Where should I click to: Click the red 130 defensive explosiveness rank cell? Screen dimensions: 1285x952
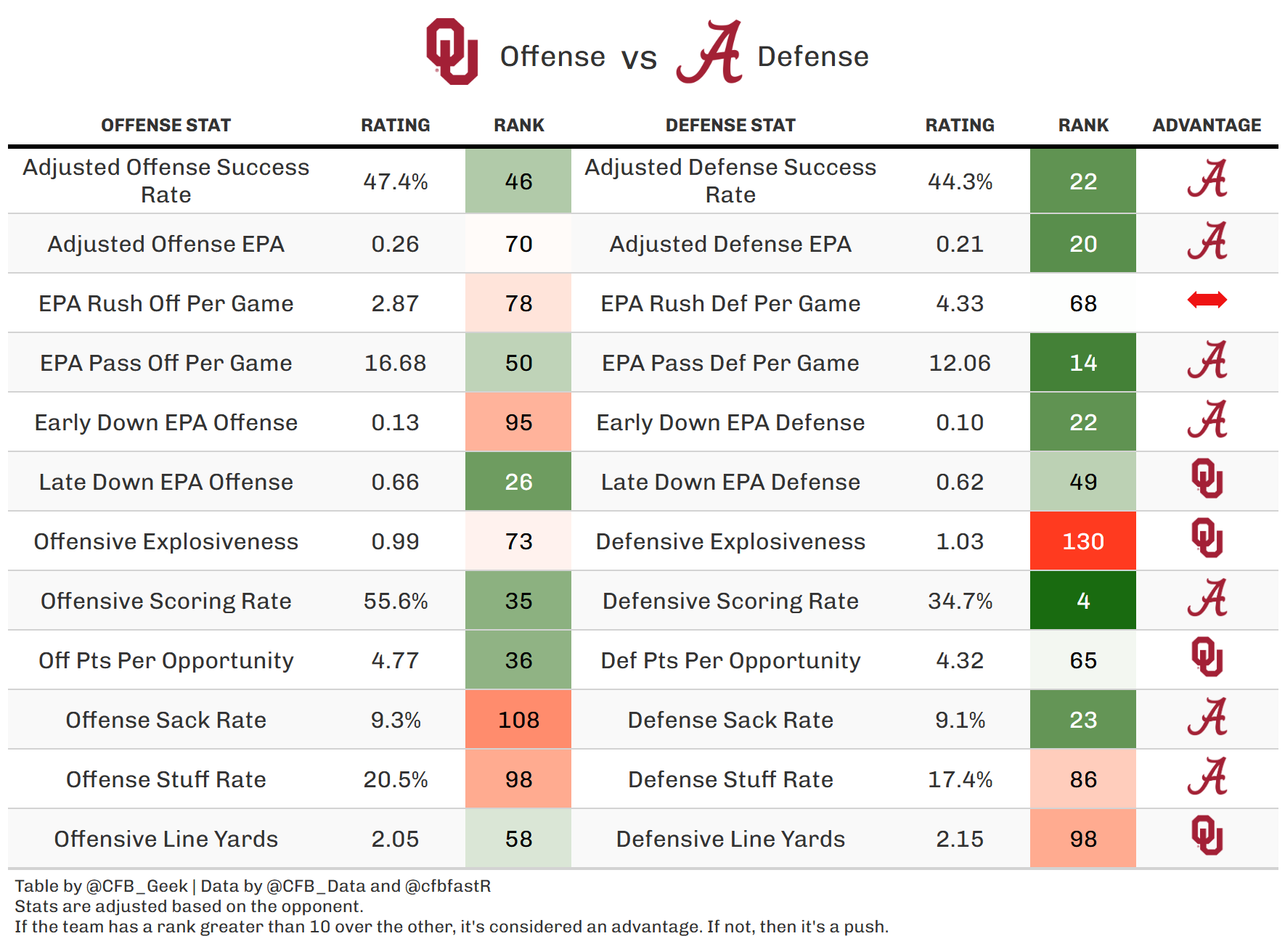(1082, 541)
